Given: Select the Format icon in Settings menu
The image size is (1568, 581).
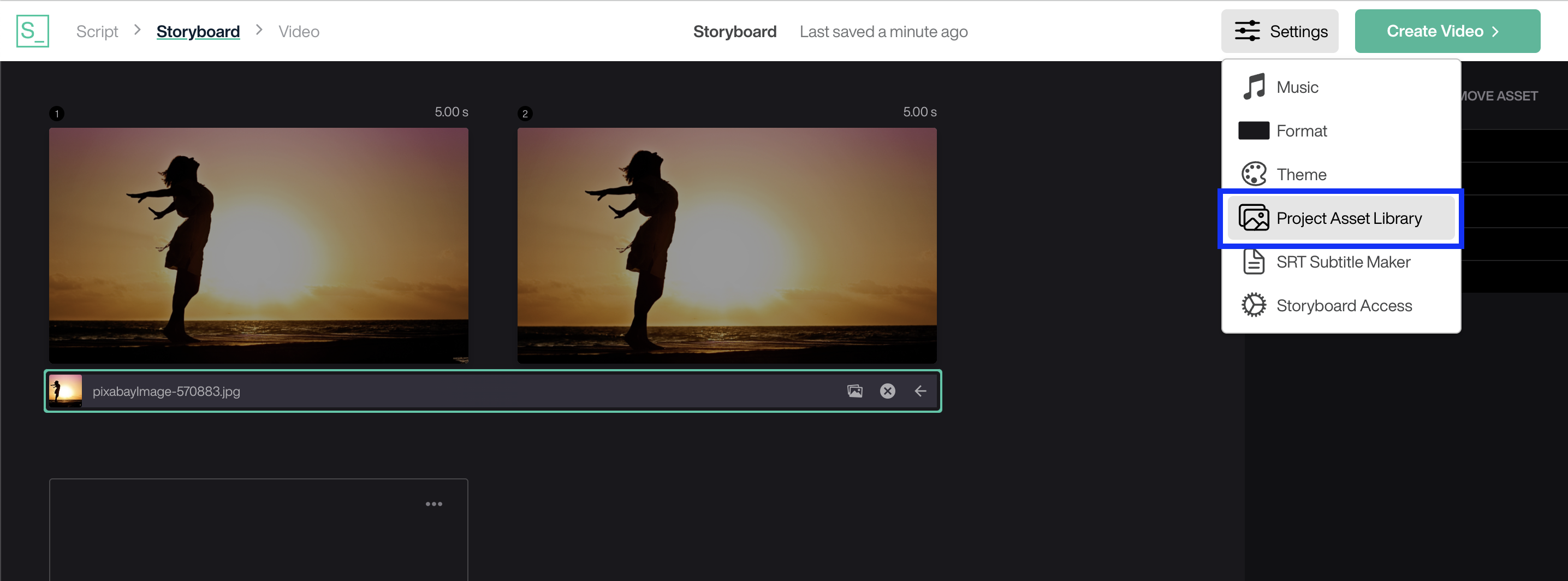Looking at the screenshot, I should coord(1252,131).
